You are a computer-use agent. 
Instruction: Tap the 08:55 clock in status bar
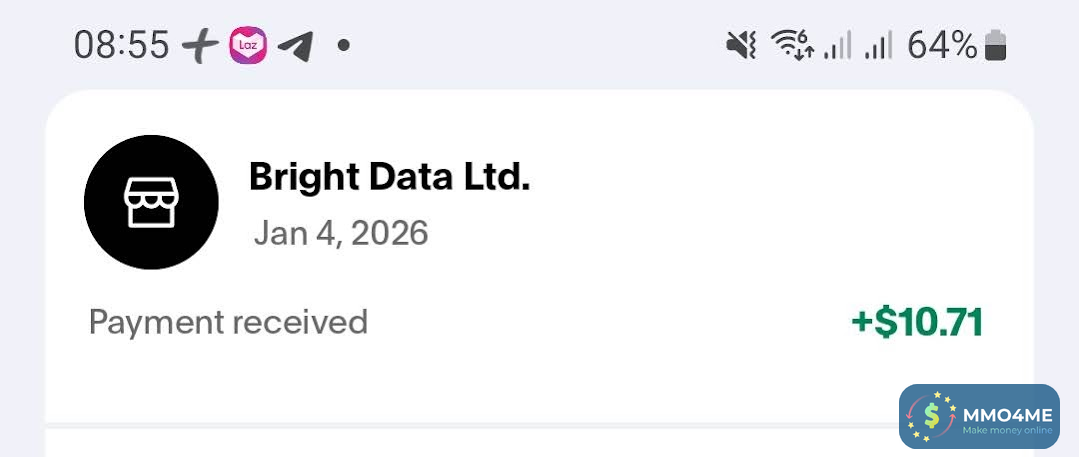121,45
